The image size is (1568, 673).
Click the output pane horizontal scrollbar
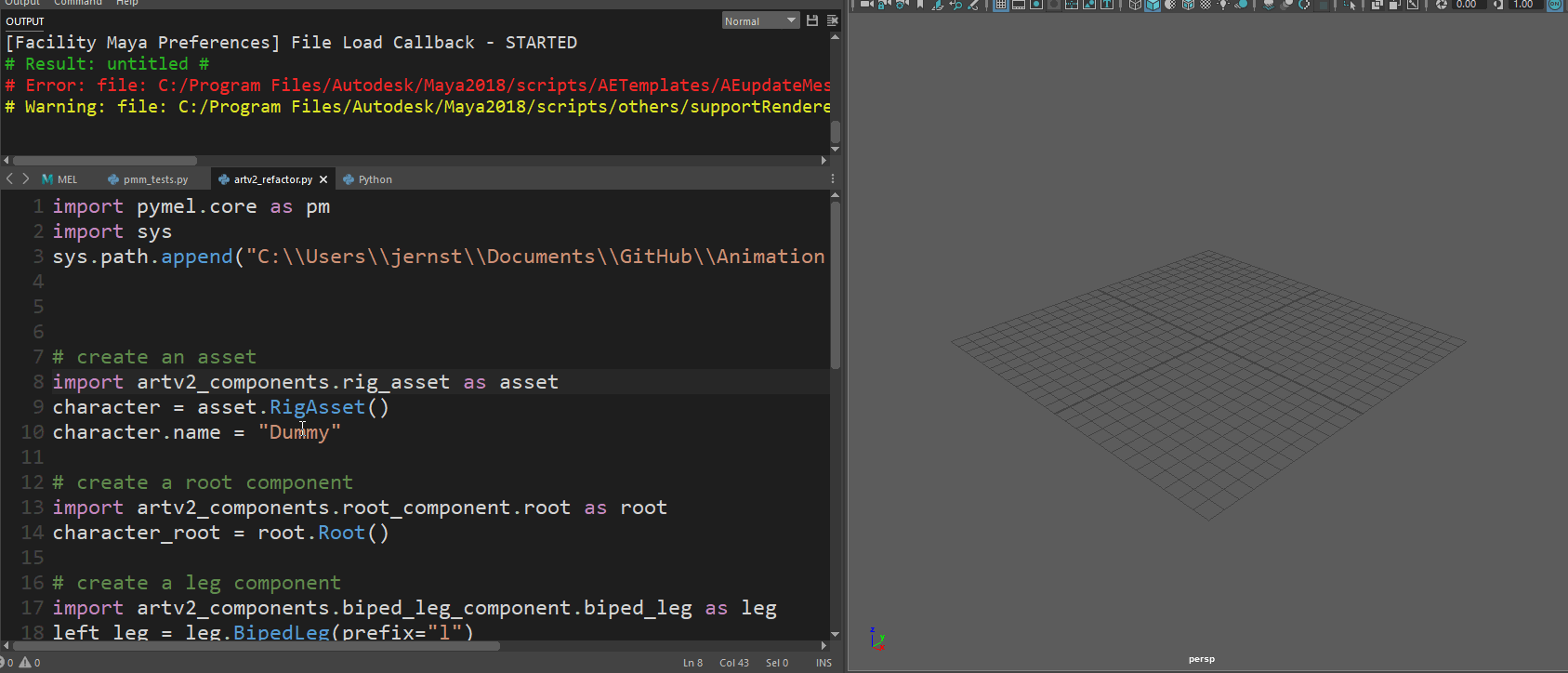[104, 160]
